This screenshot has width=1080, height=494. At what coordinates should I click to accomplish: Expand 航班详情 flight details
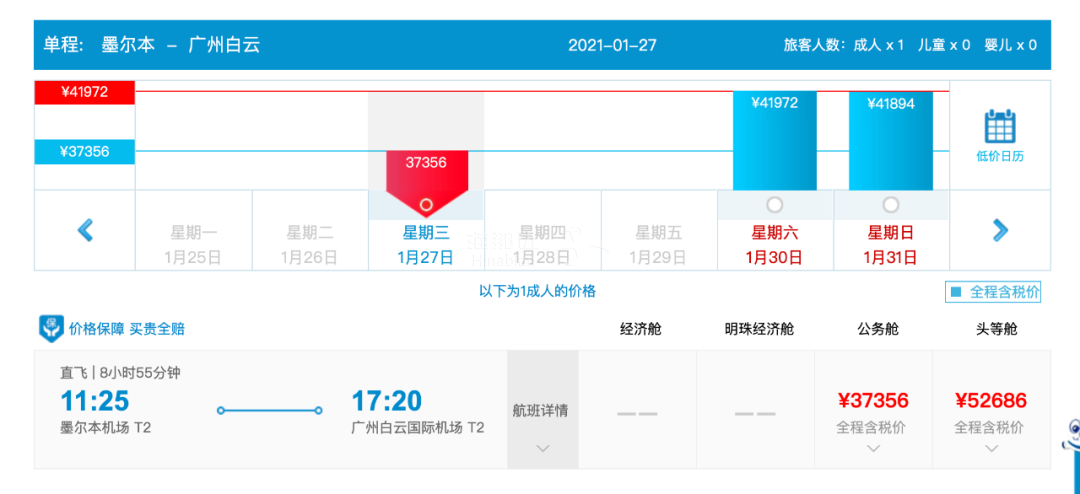pos(542,420)
